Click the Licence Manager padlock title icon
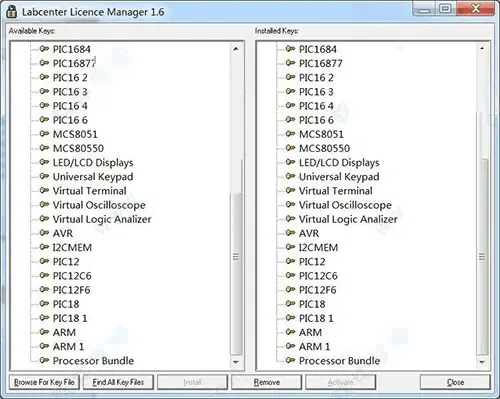 [x=12, y=12]
